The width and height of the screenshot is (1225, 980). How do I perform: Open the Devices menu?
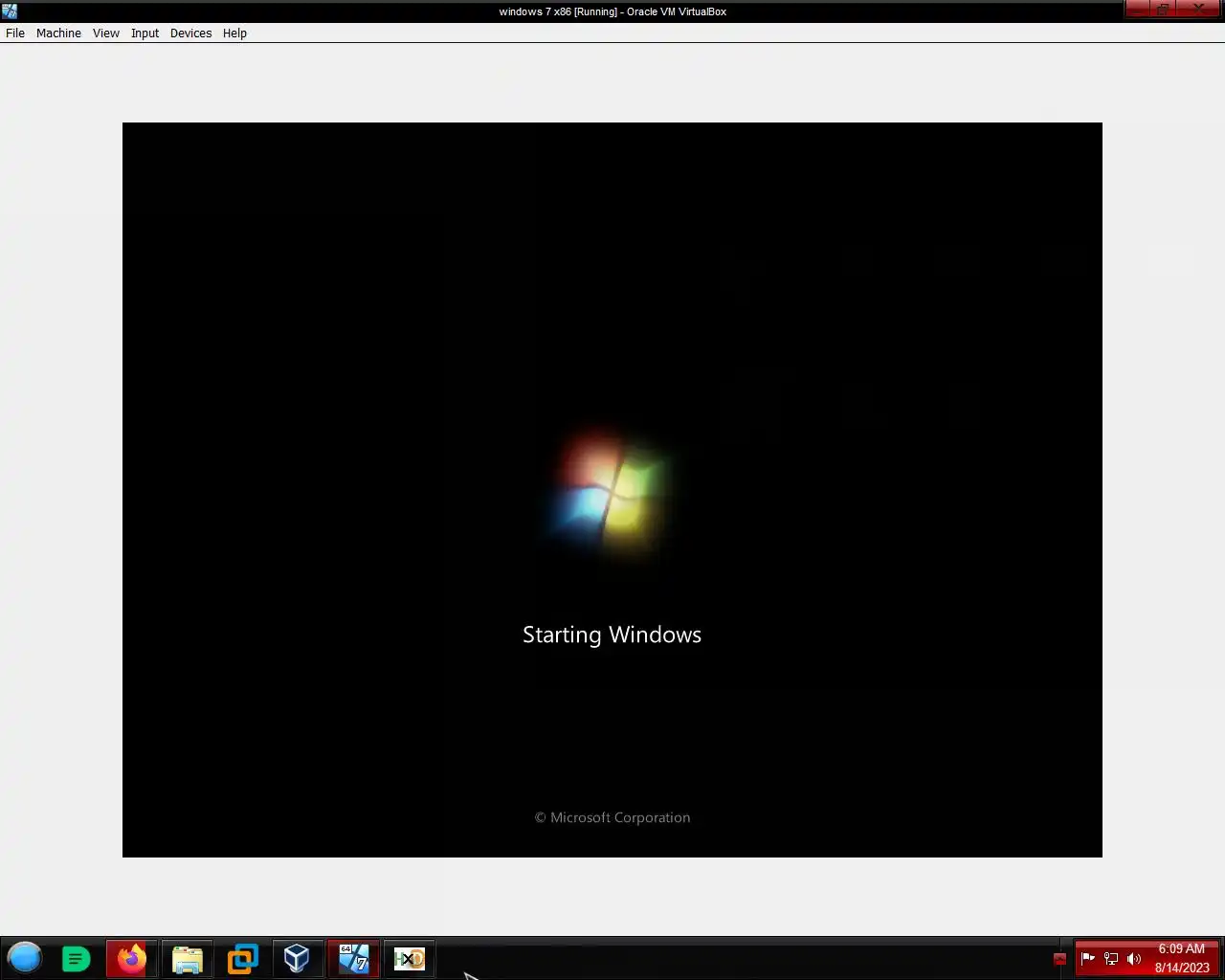click(190, 33)
